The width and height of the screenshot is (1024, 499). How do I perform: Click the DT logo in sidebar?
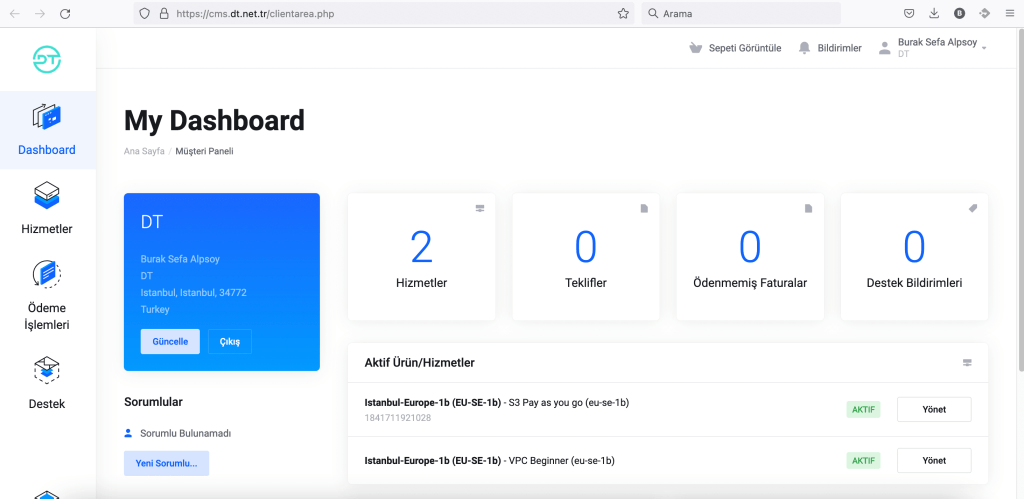pos(47,60)
